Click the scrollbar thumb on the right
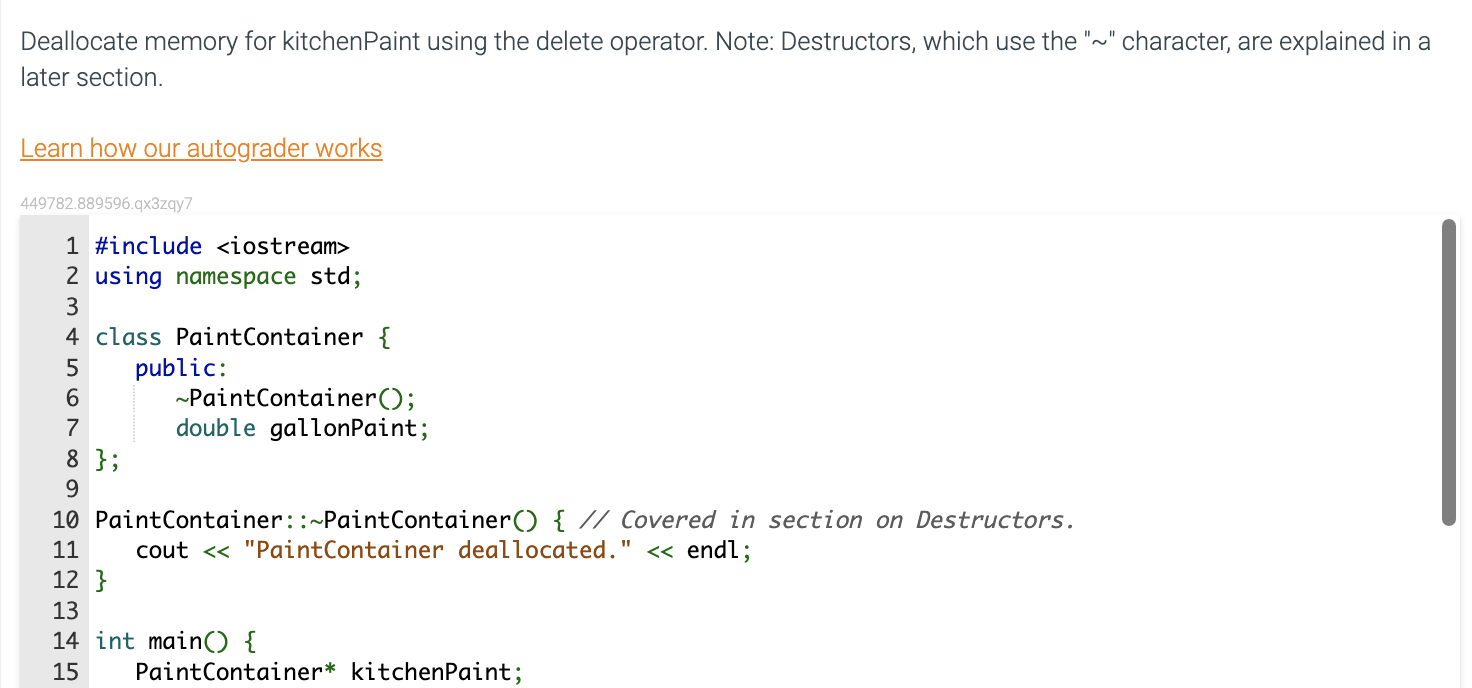 pos(1449,370)
